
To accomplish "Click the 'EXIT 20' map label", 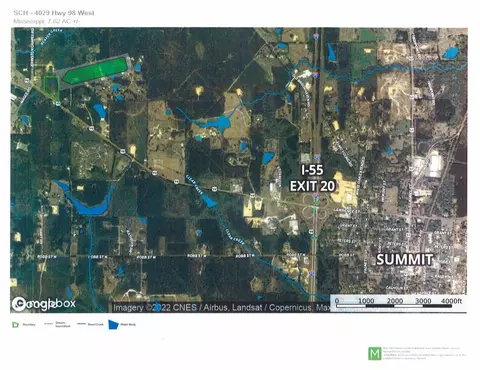I will 312,186.
